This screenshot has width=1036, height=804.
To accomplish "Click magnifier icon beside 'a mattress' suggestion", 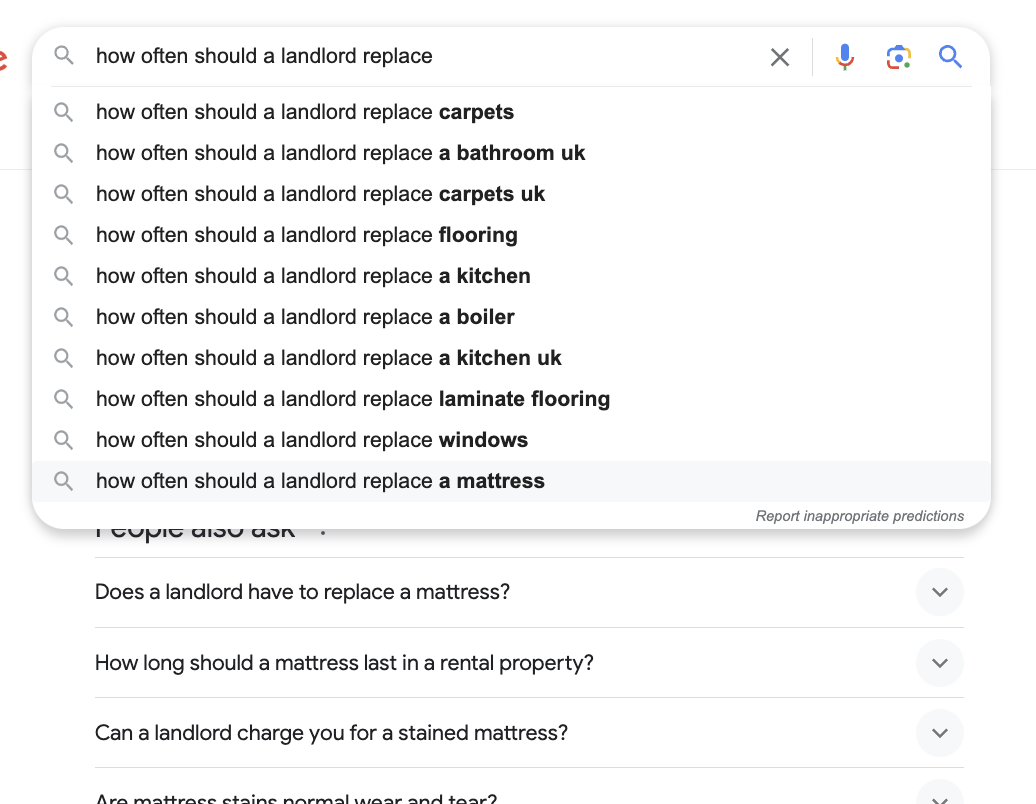I will pyautogui.click(x=64, y=481).
